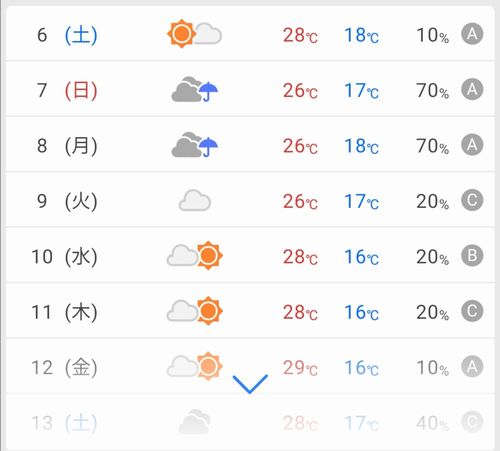
Task: Select the 7 (日) date label
Action: point(67,90)
